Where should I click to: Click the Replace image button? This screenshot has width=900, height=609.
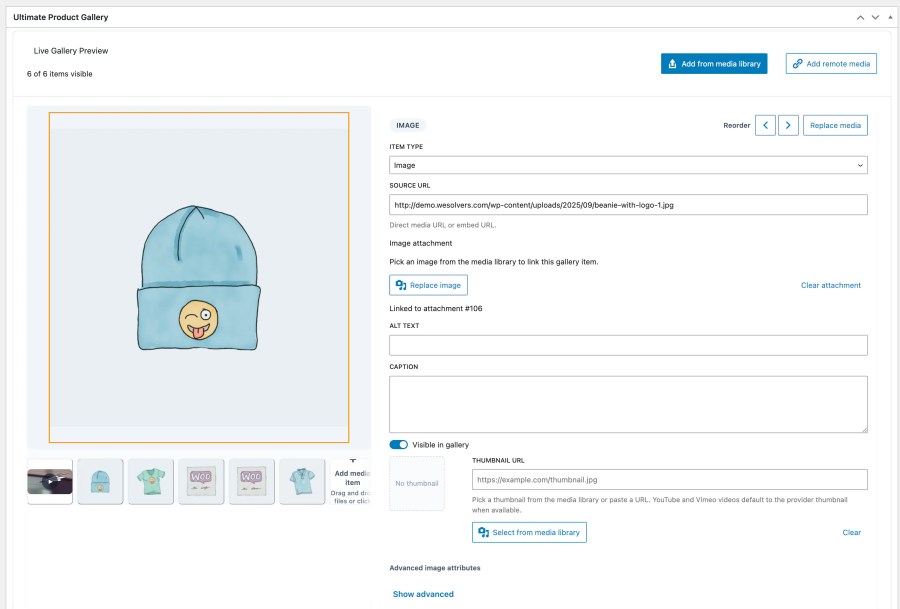pos(428,285)
